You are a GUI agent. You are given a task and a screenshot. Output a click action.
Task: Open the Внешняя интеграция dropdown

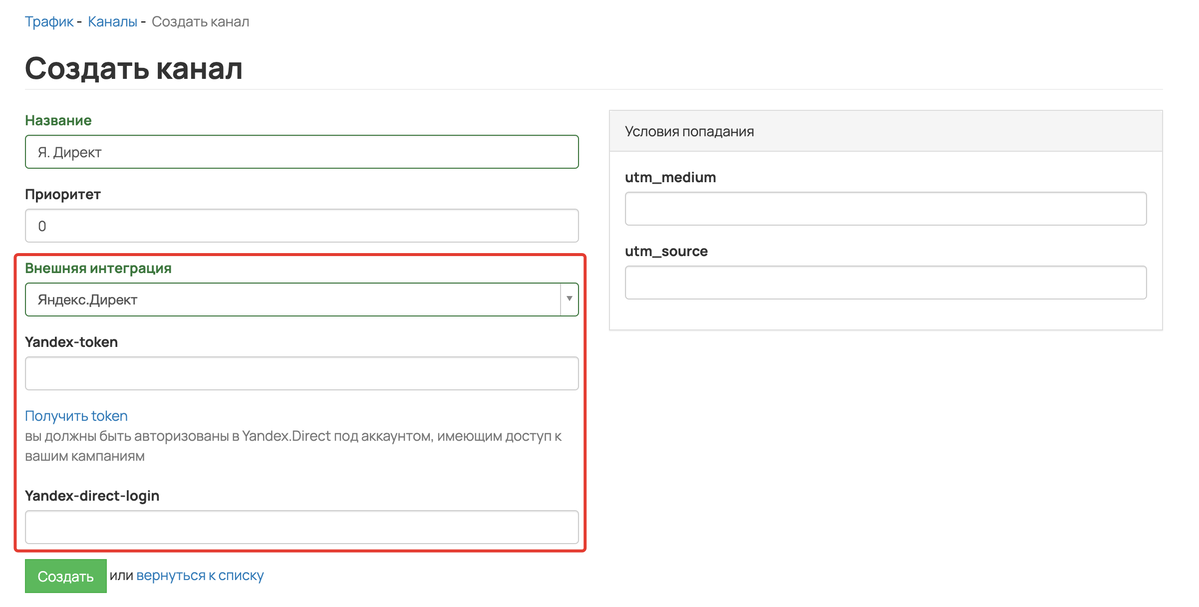tap(302, 300)
